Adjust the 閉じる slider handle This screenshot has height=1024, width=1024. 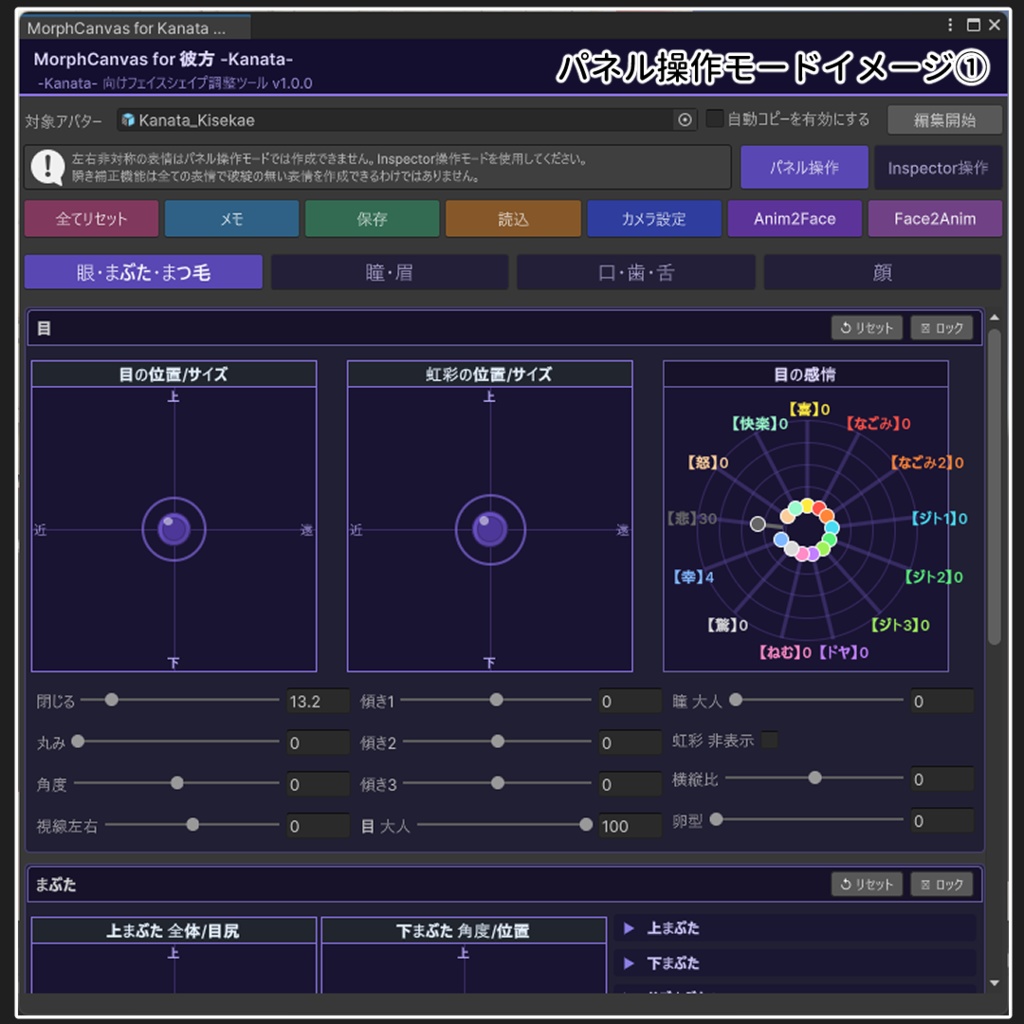113,701
